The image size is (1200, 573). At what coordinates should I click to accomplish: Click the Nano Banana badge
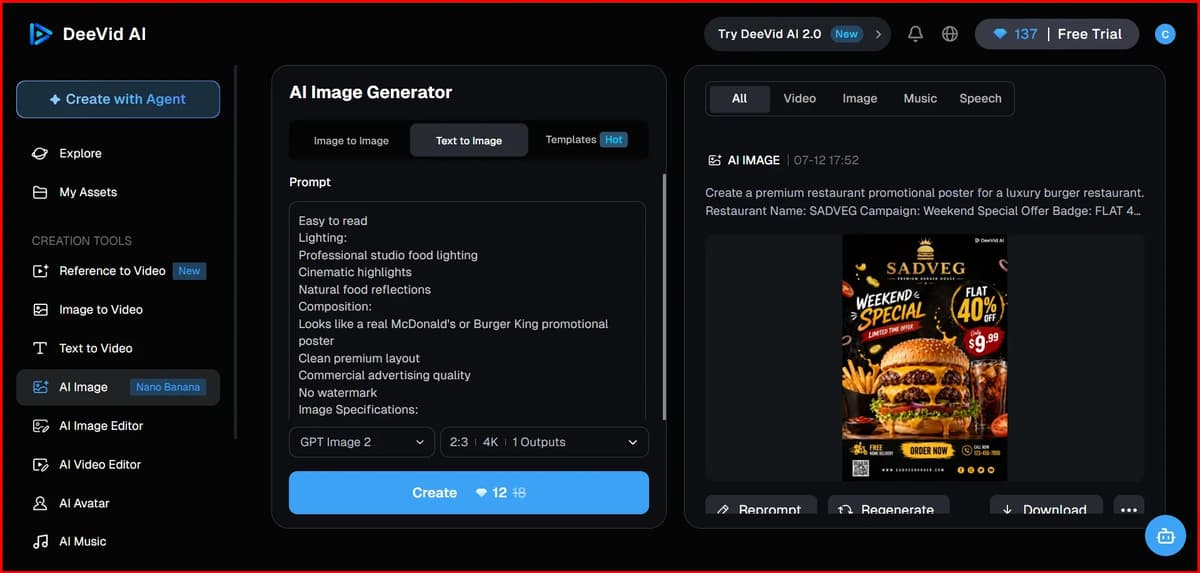click(x=168, y=387)
